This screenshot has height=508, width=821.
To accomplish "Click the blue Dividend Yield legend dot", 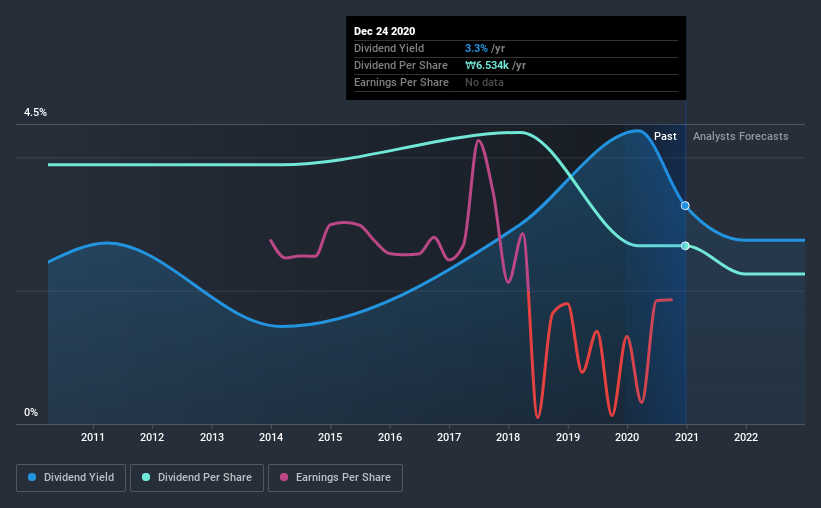I will click(x=32, y=477).
